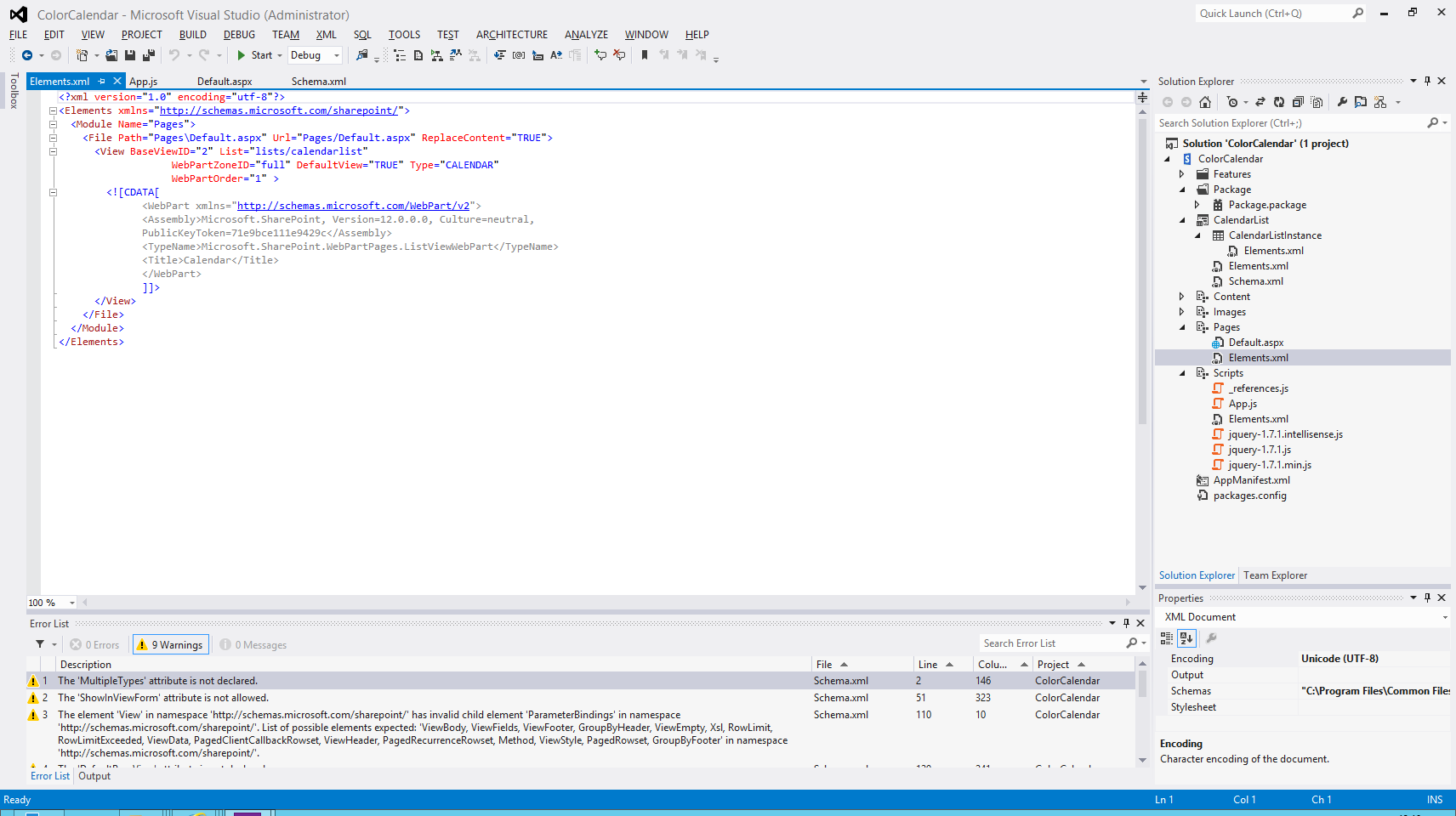The image size is (1456, 816).
Task: Collapse the Elements node in XML editor
Action: [x=53, y=110]
